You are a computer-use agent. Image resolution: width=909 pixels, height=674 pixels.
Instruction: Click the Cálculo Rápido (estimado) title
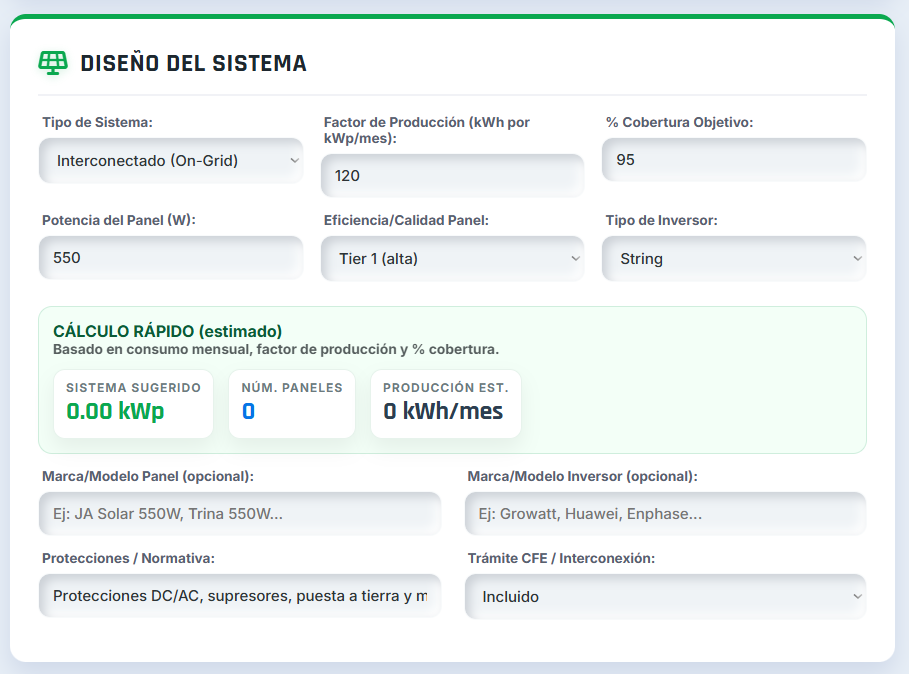[167, 331]
